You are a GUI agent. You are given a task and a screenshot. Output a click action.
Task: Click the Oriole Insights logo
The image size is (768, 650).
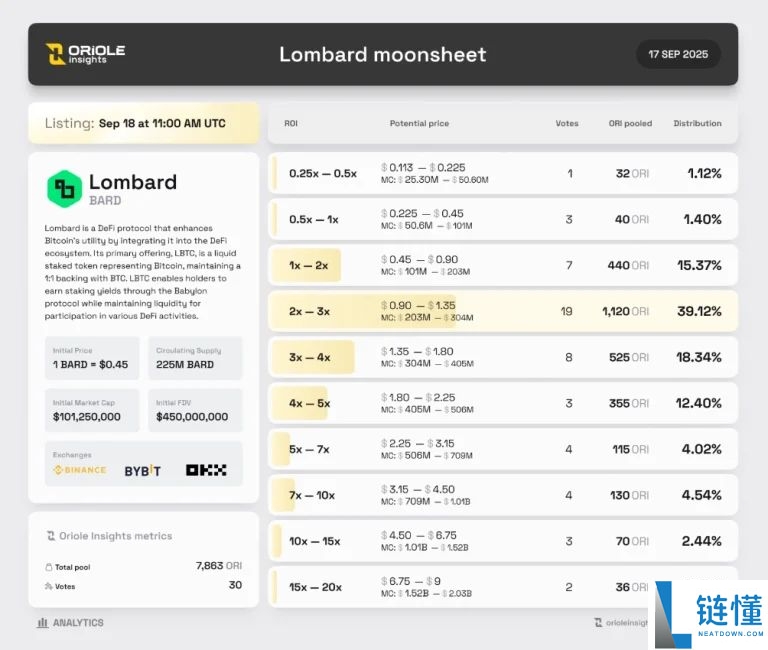point(85,54)
